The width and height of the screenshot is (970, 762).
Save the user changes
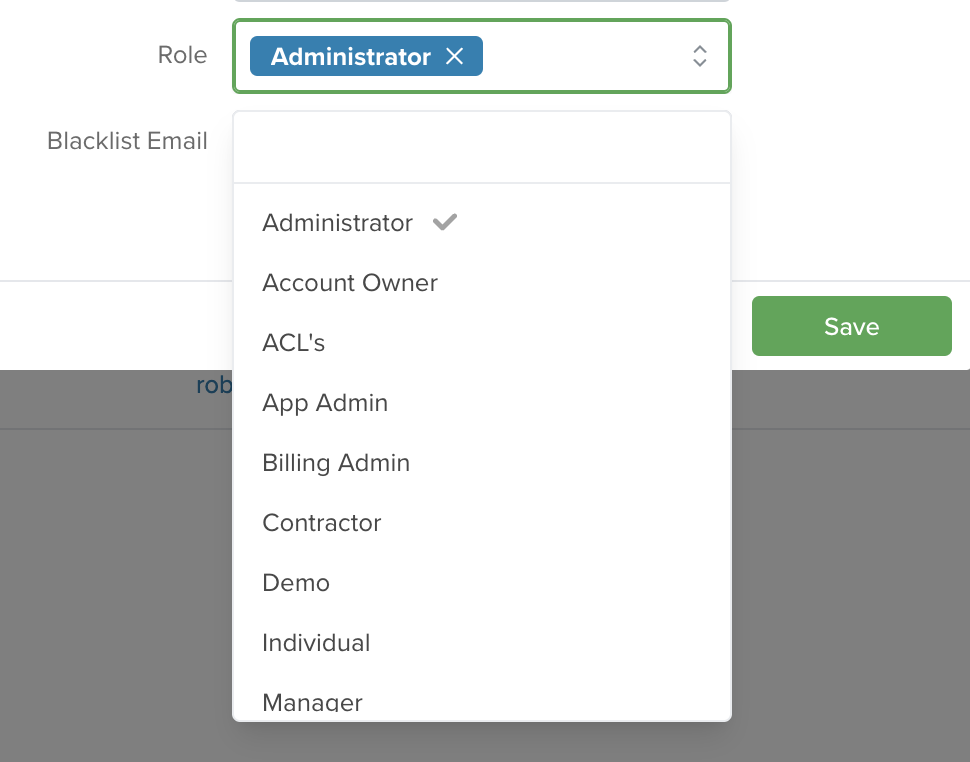point(851,326)
